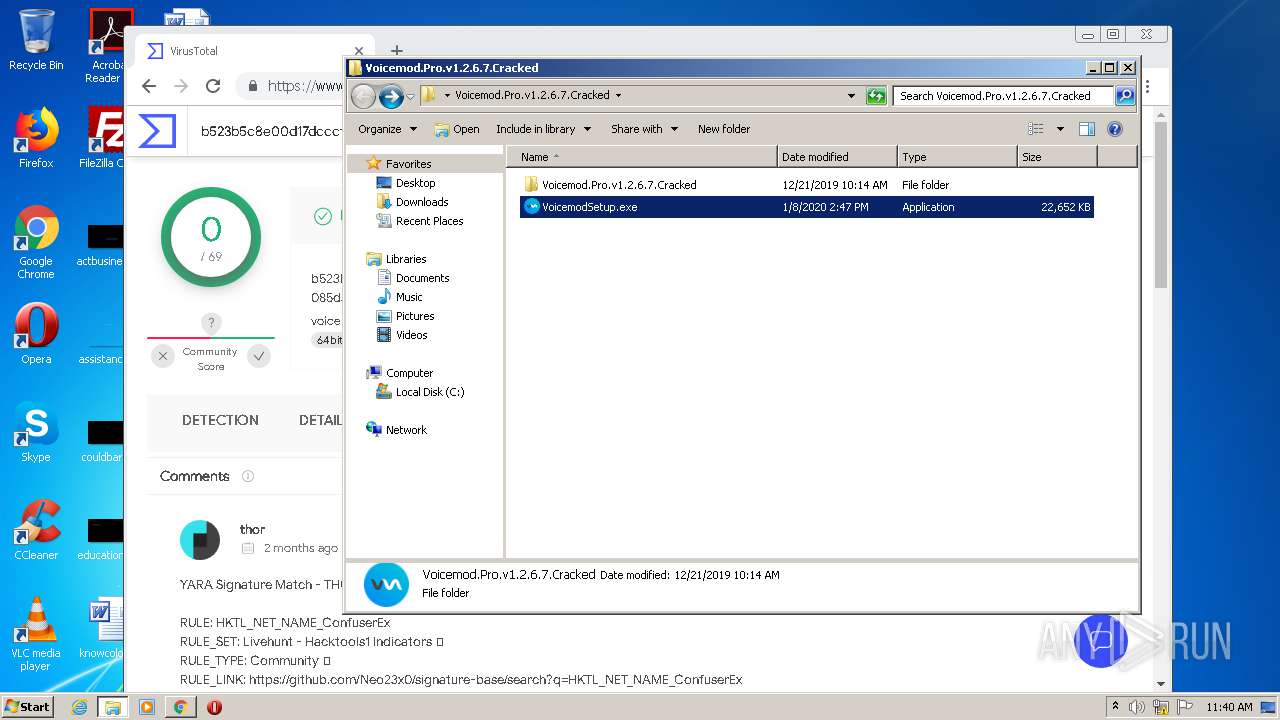This screenshot has width=1280, height=720.
Task: Launch Opera desktop shortcut
Action: tap(36, 333)
